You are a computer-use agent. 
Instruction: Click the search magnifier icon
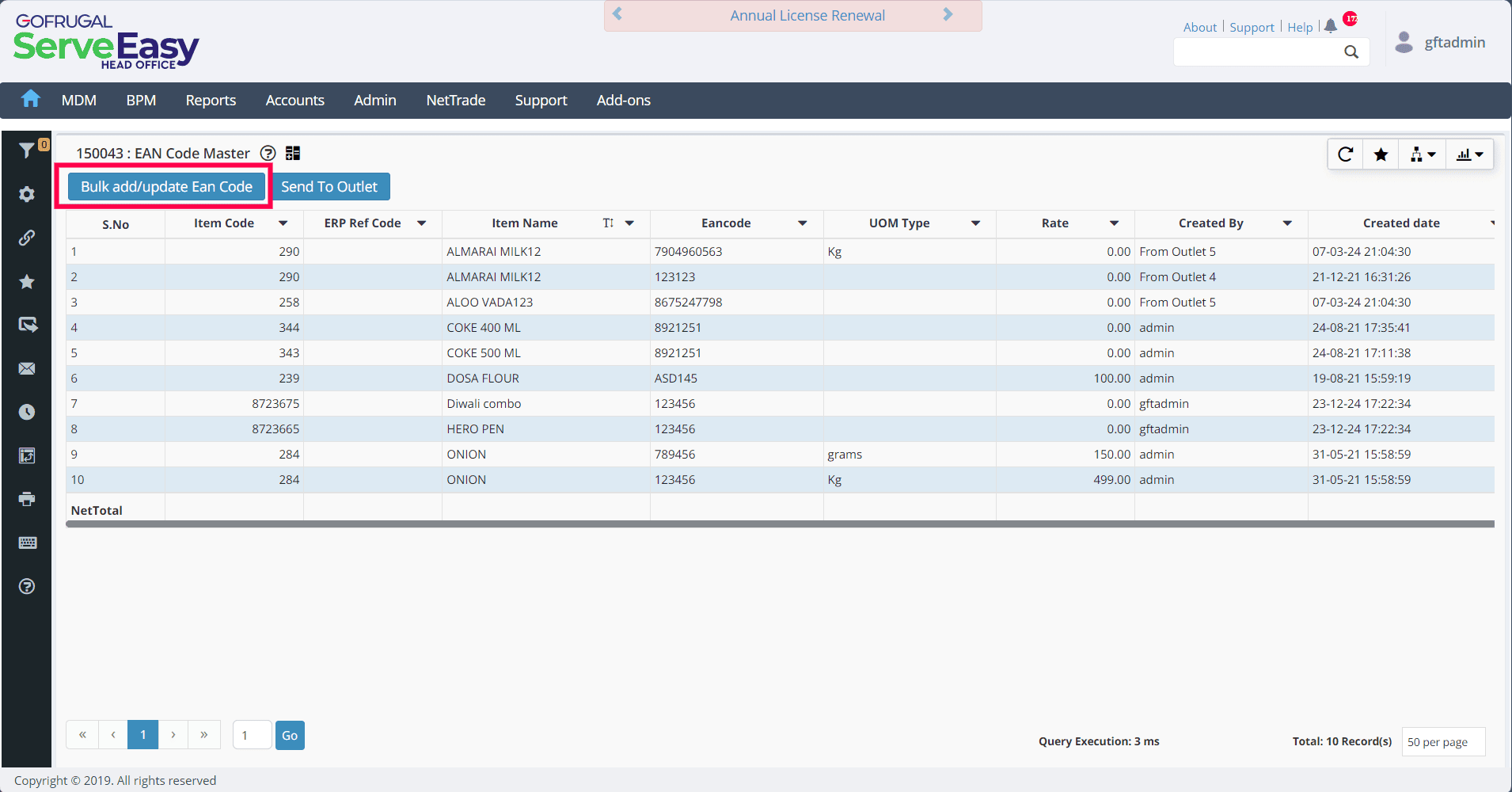click(1351, 52)
